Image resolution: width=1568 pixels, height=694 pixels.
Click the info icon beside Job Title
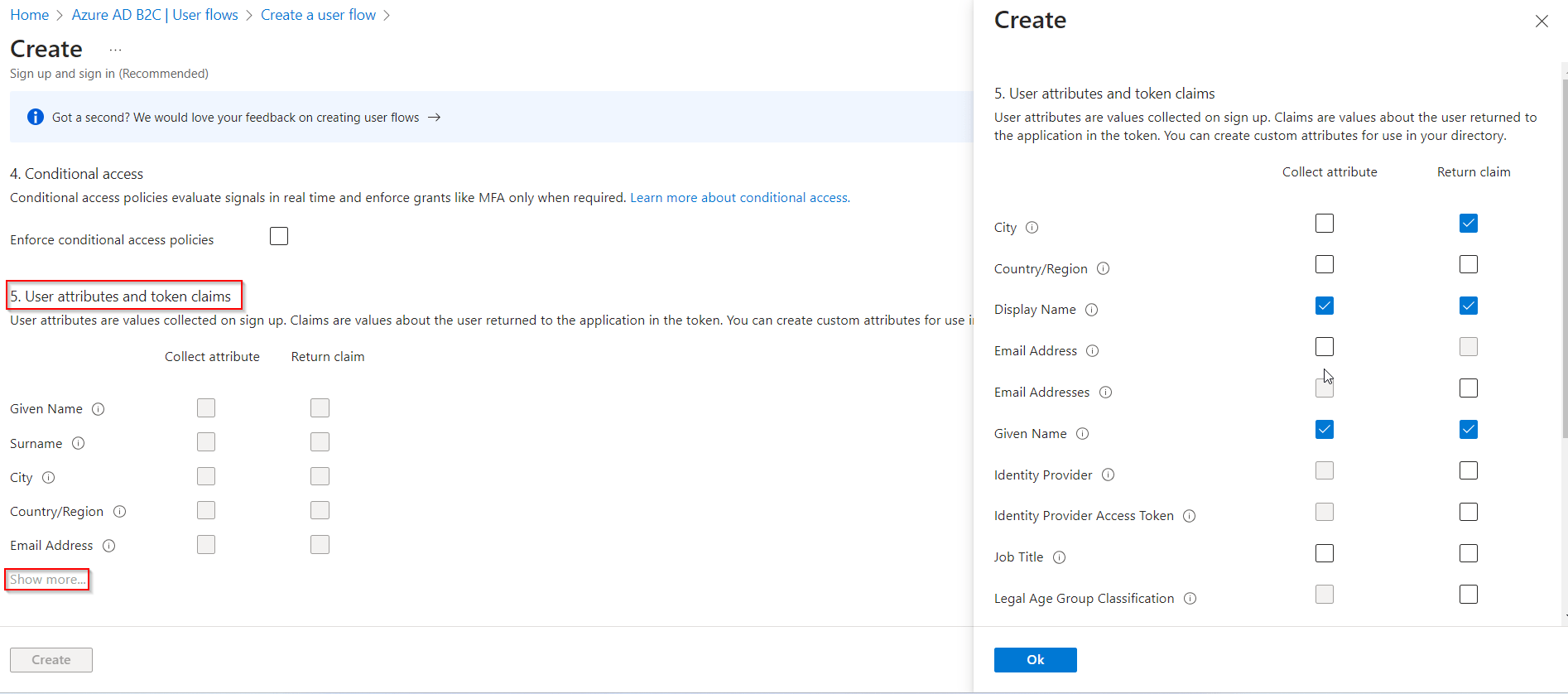tap(1059, 557)
